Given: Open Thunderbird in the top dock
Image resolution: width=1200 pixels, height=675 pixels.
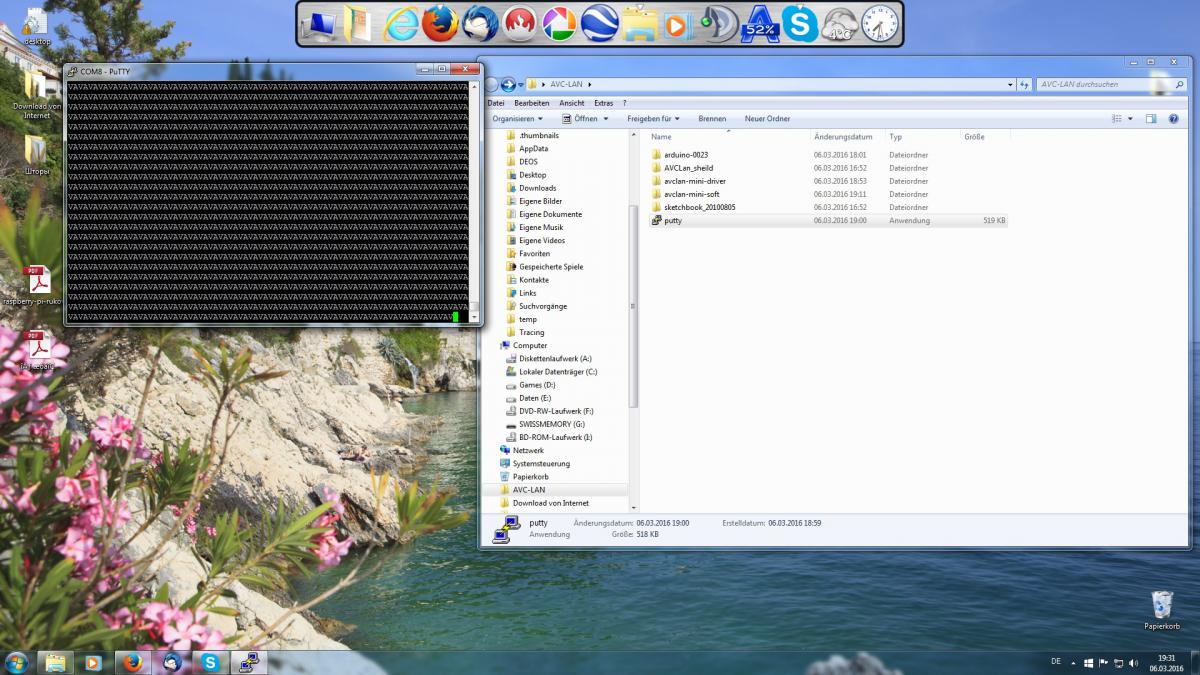Looking at the screenshot, I should point(481,23).
